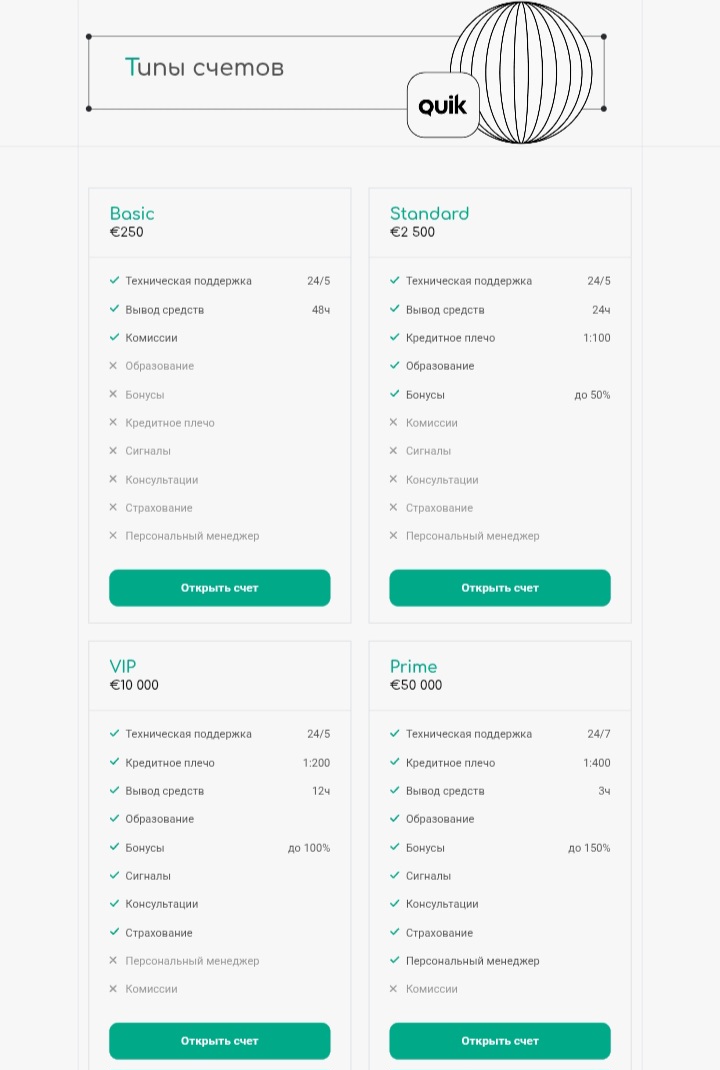Select checkmark next to Техническая поддержка in Basic

(114, 281)
